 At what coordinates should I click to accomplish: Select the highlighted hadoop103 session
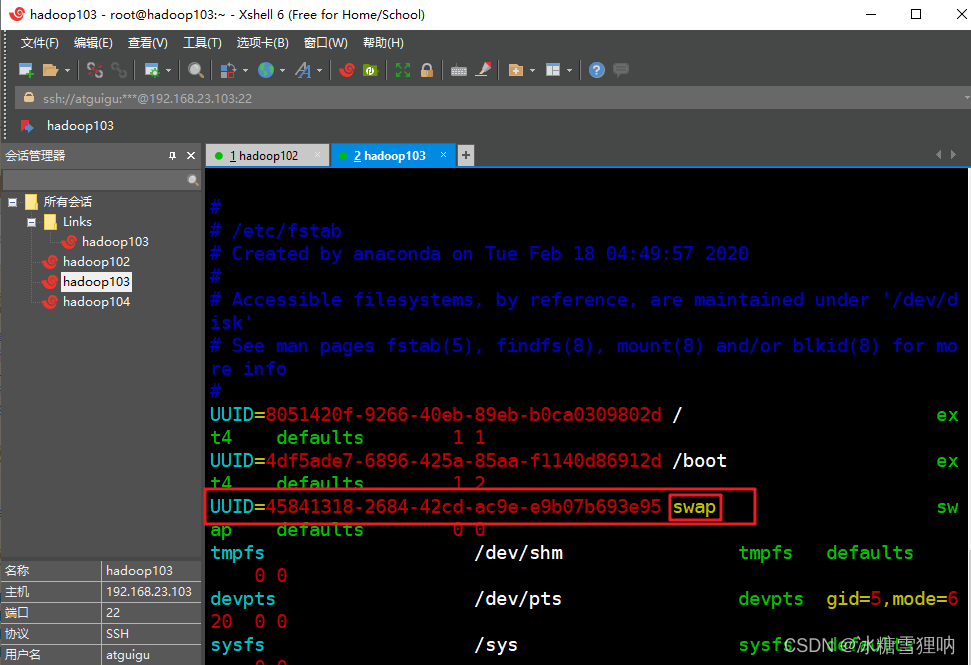pyautogui.click(x=96, y=282)
